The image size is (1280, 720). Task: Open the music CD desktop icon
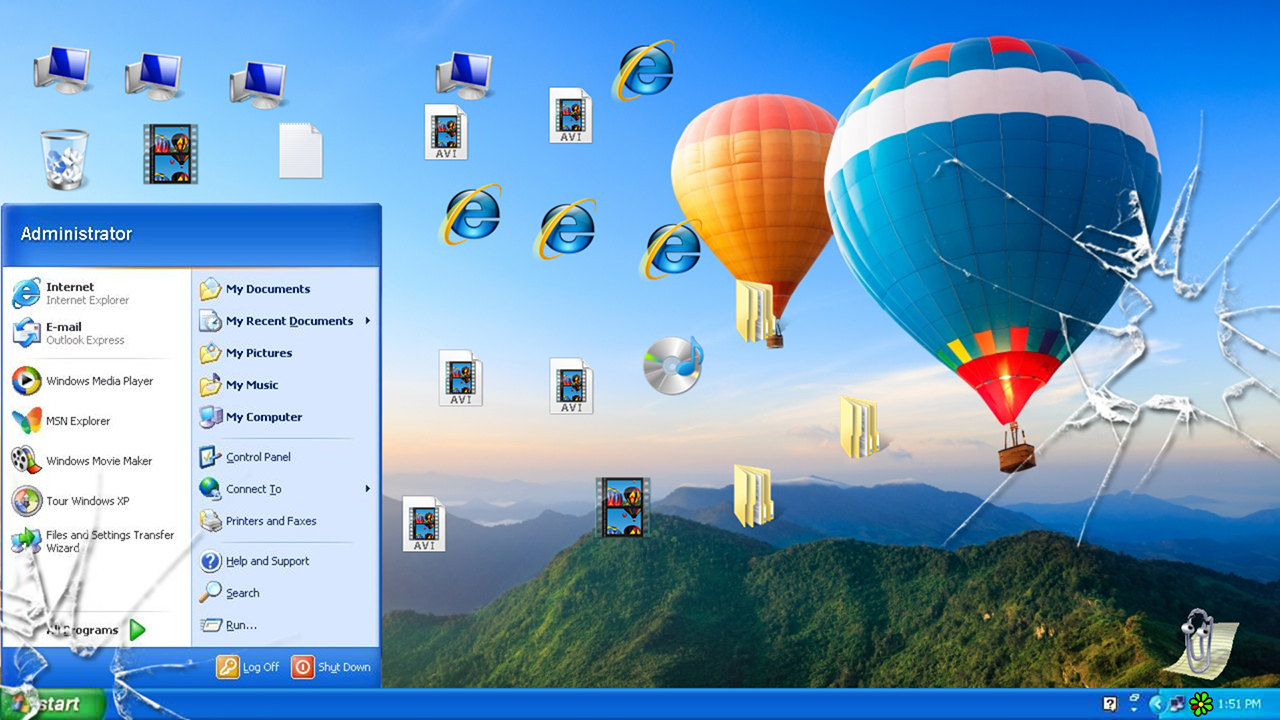672,365
